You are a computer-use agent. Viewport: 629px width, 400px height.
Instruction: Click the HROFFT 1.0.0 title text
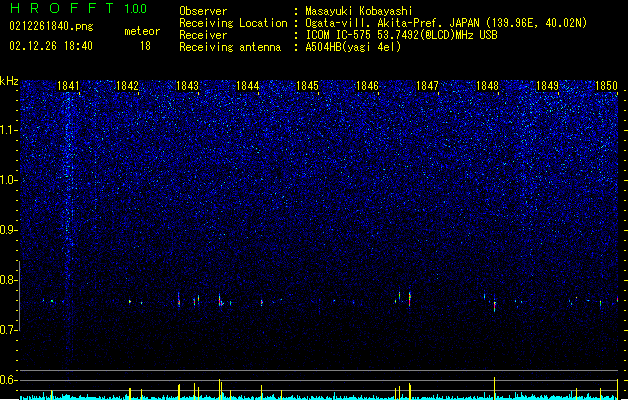coord(78,8)
